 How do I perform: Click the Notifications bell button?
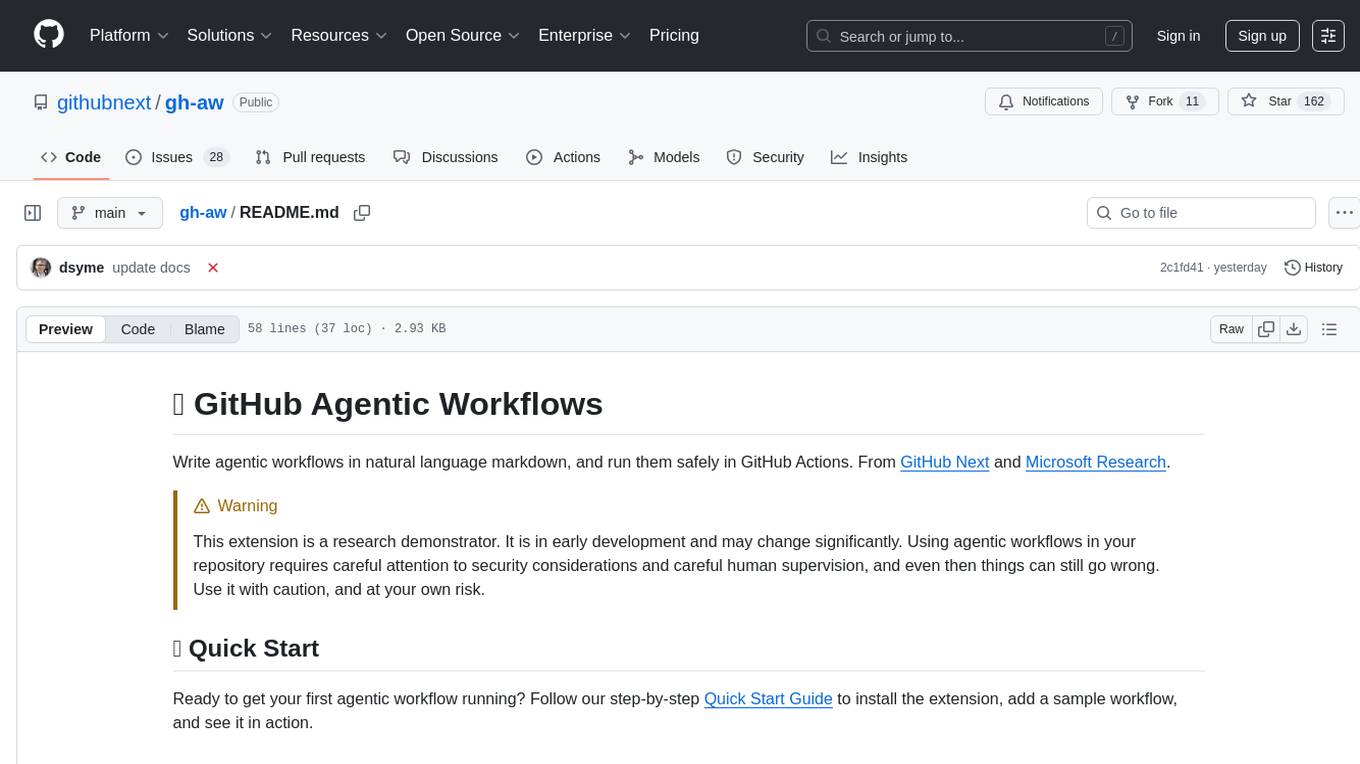tap(1044, 102)
